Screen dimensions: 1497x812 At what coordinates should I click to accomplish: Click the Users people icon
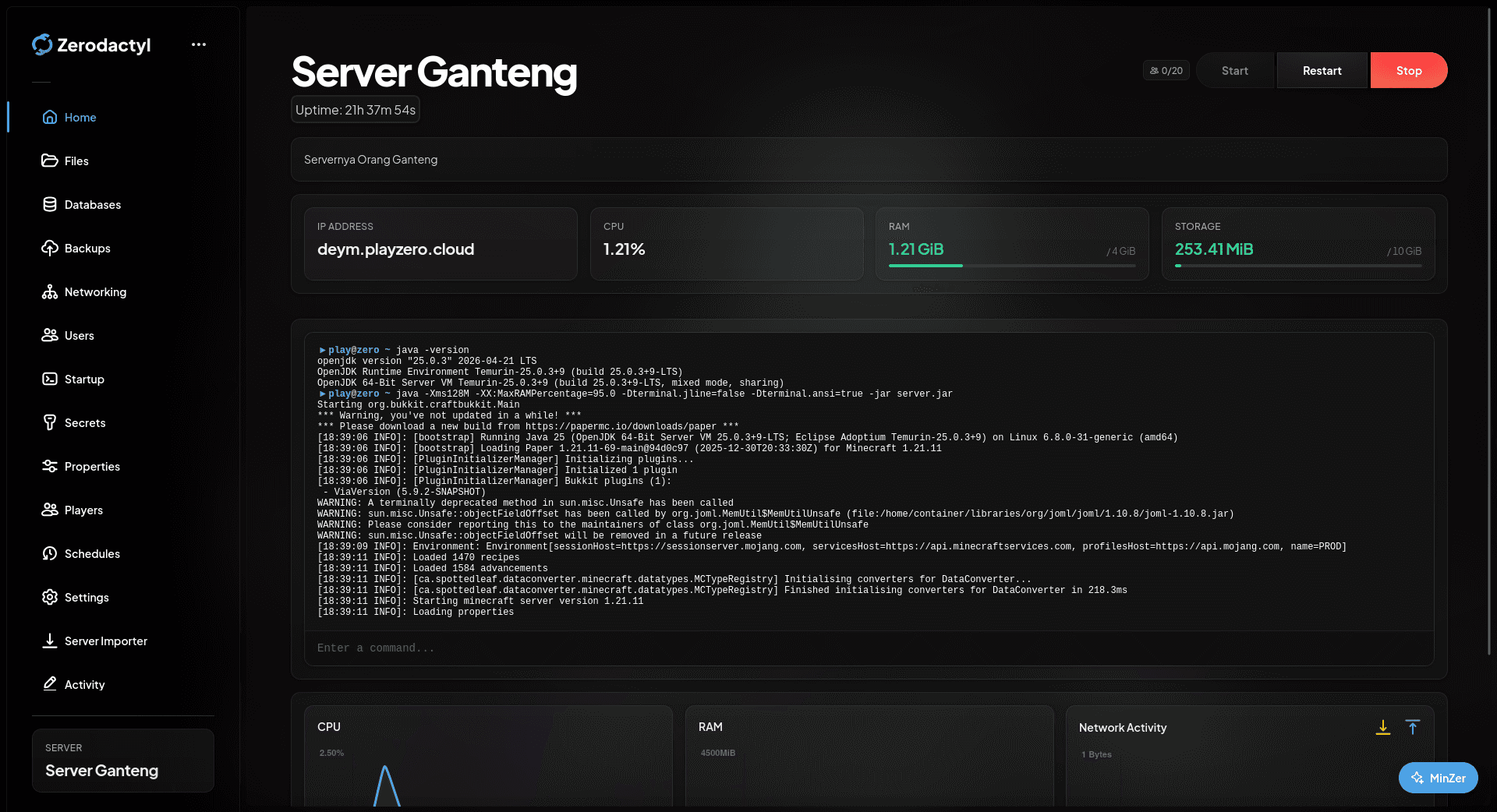pyautogui.click(x=50, y=335)
